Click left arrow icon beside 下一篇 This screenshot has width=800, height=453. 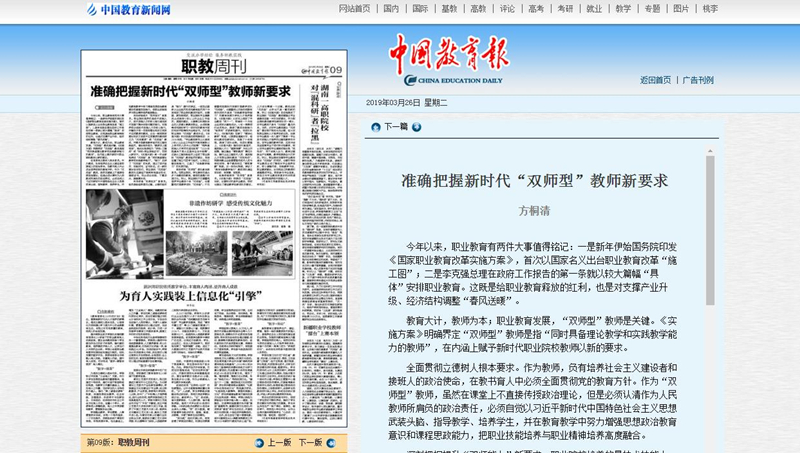(375, 127)
